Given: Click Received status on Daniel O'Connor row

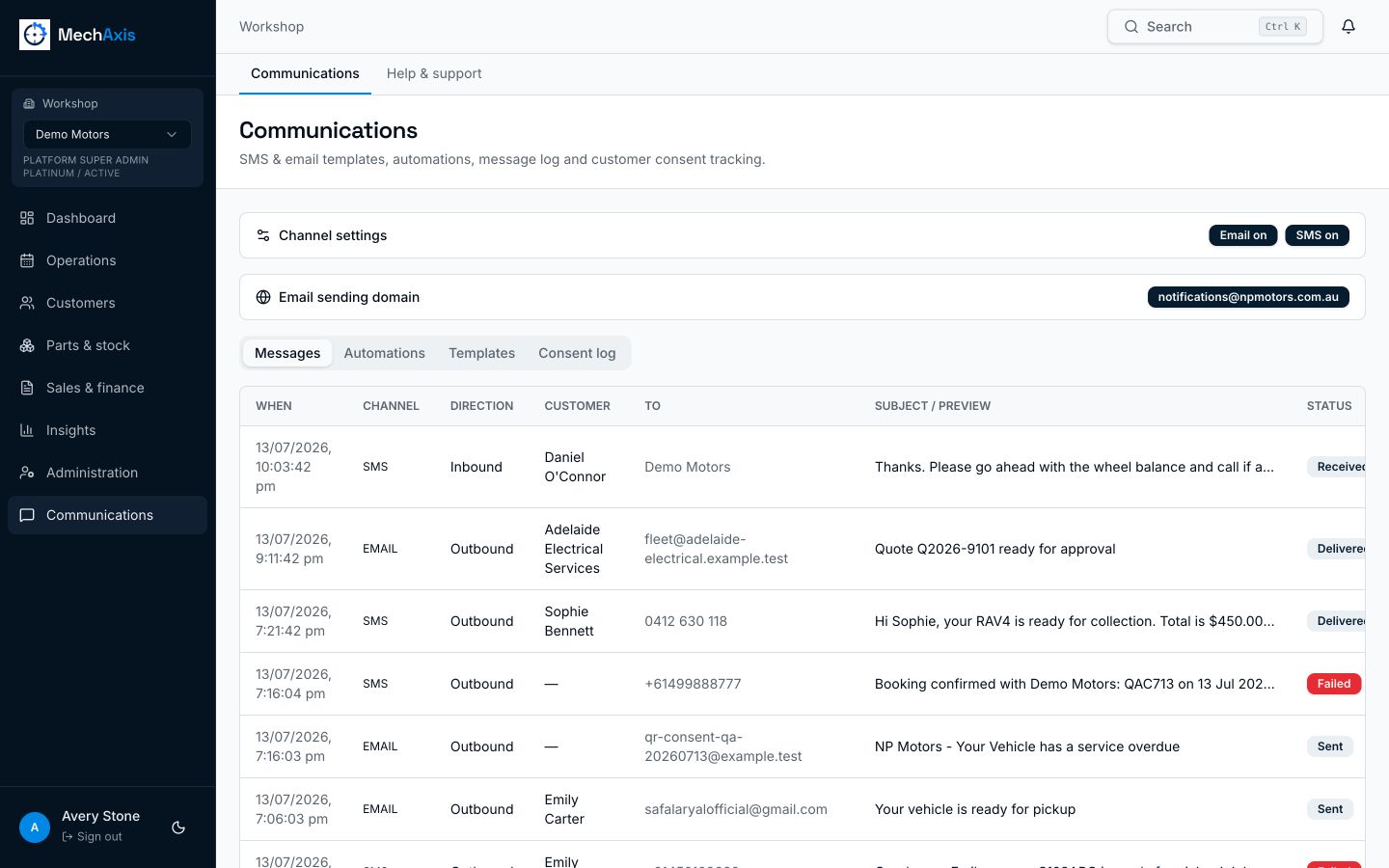Looking at the screenshot, I should click(1337, 467).
